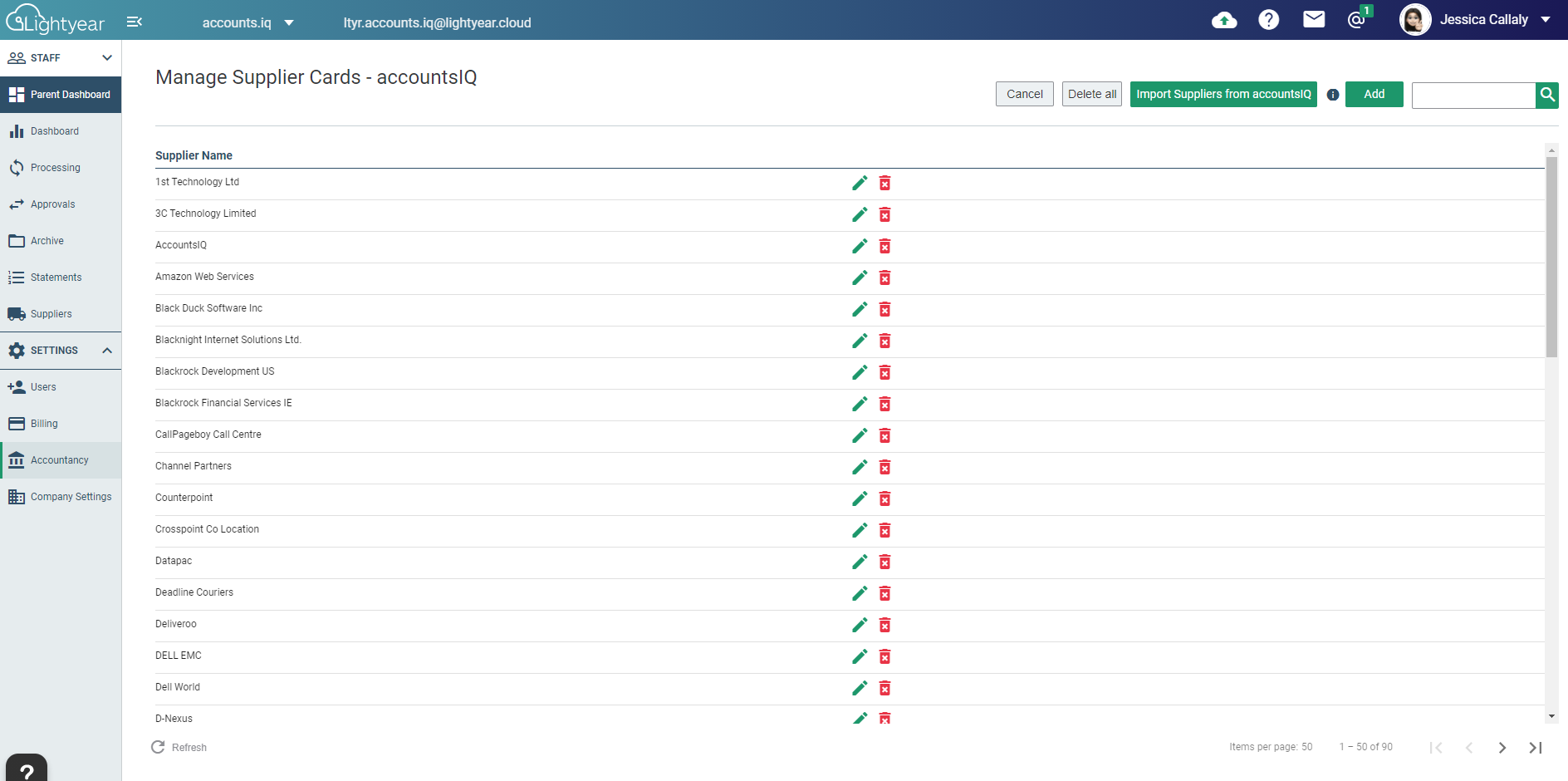Image resolution: width=1568 pixels, height=781 pixels.
Task: Click Refresh at the bottom
Action: [179, 748]
